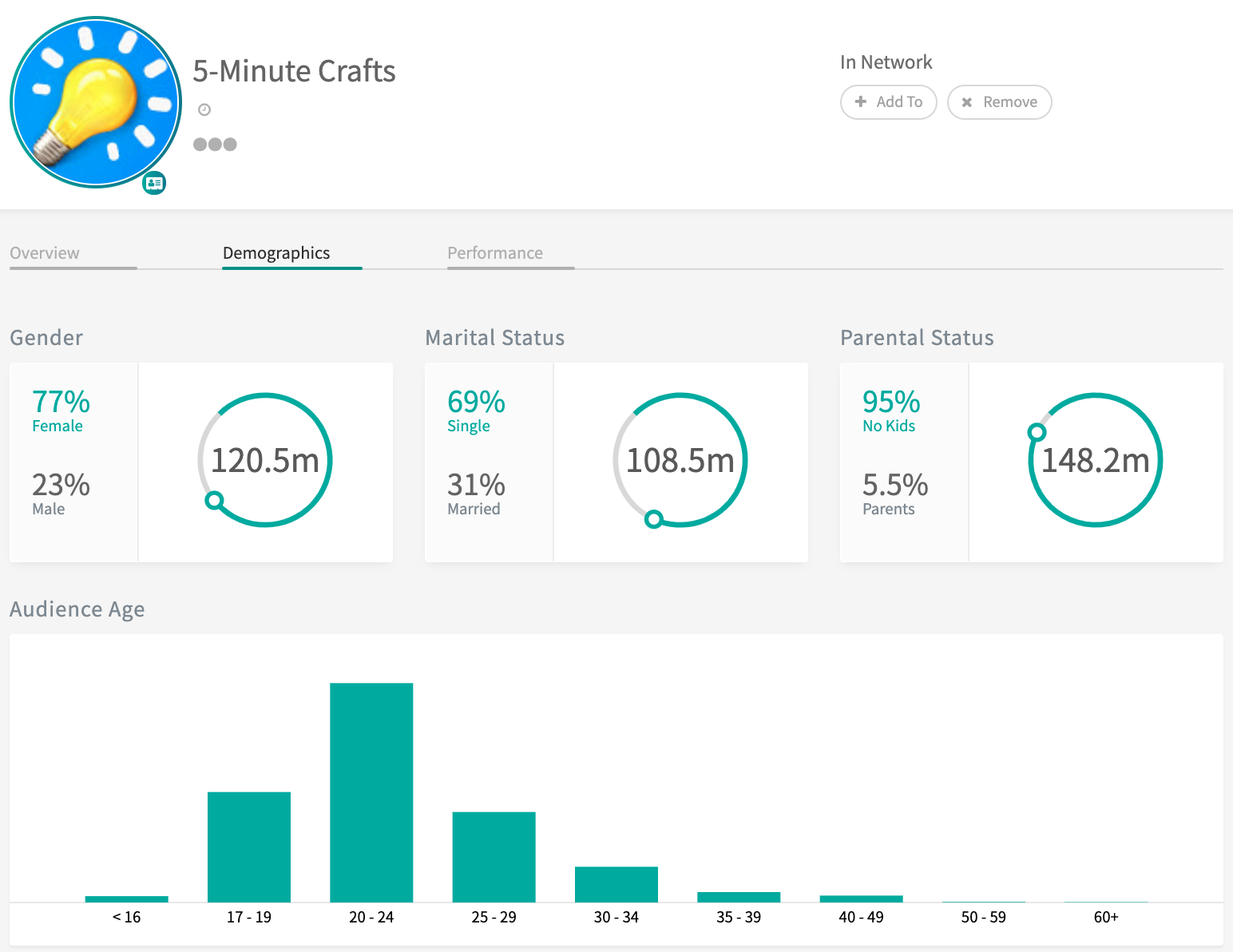Screen dimensions: 1233x952
Task: Click the small clock icon below the title
Action: tap(204, 110)
